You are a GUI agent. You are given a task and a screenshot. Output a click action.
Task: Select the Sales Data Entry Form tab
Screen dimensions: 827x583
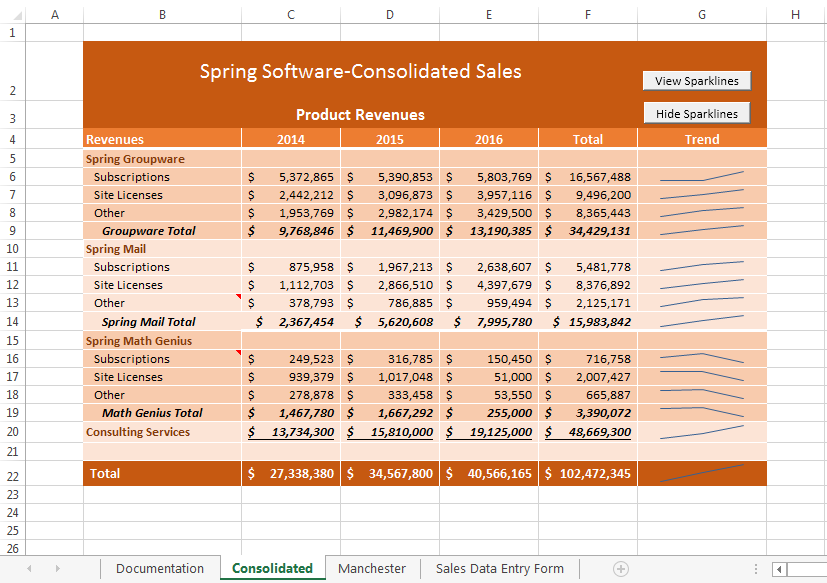499,567
